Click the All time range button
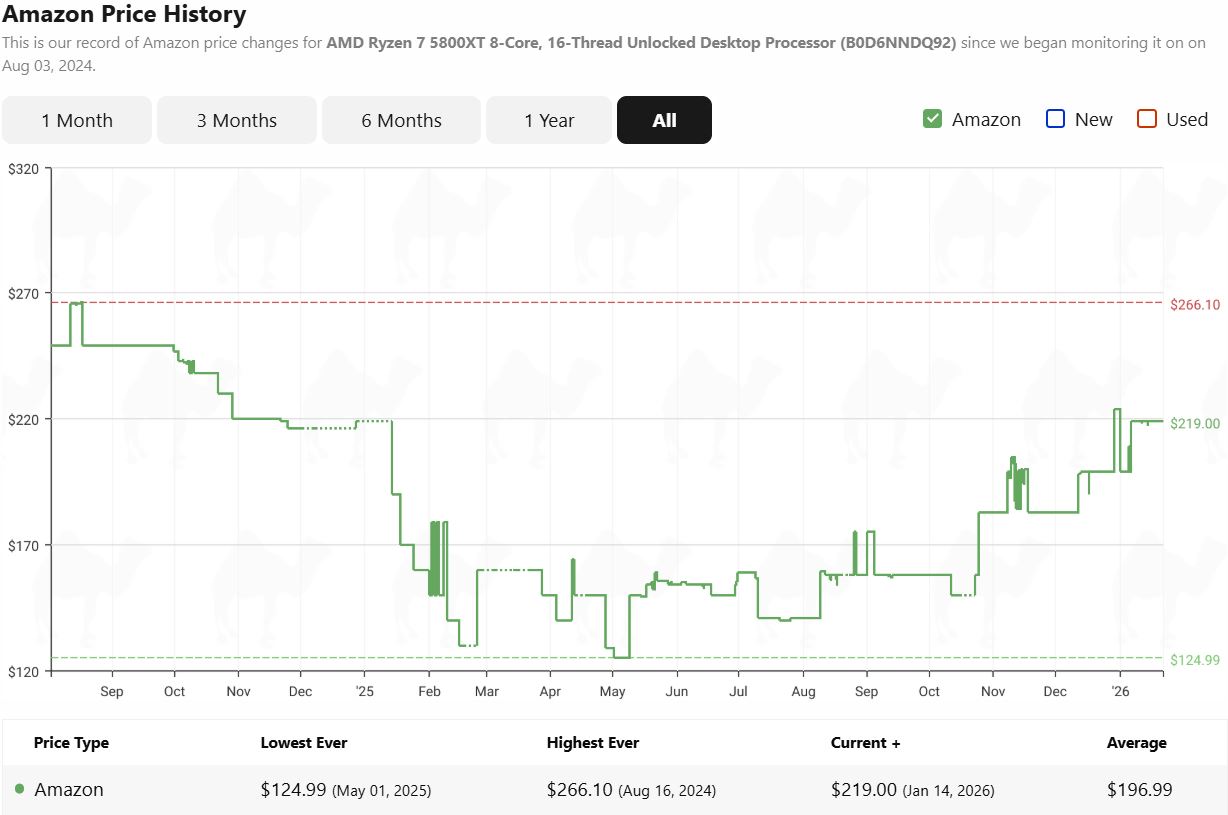This screenshot has height=815, width=1228. coord(664,120)
